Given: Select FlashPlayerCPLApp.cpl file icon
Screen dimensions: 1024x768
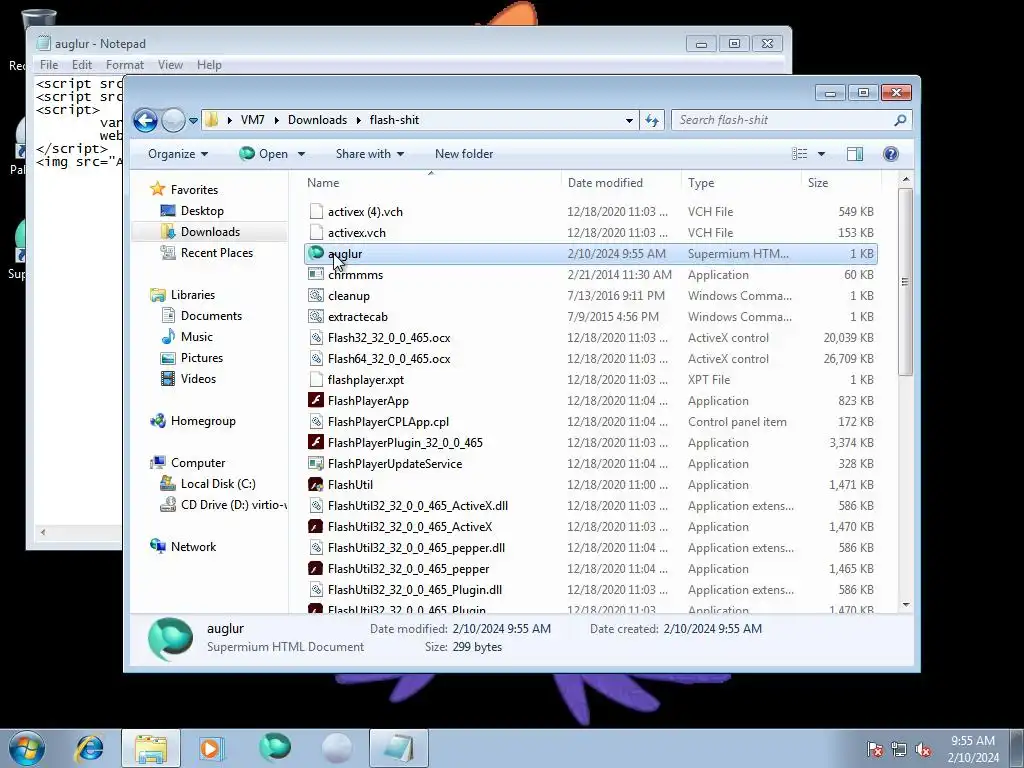Looking at the screenshot, I should (316, 421).
